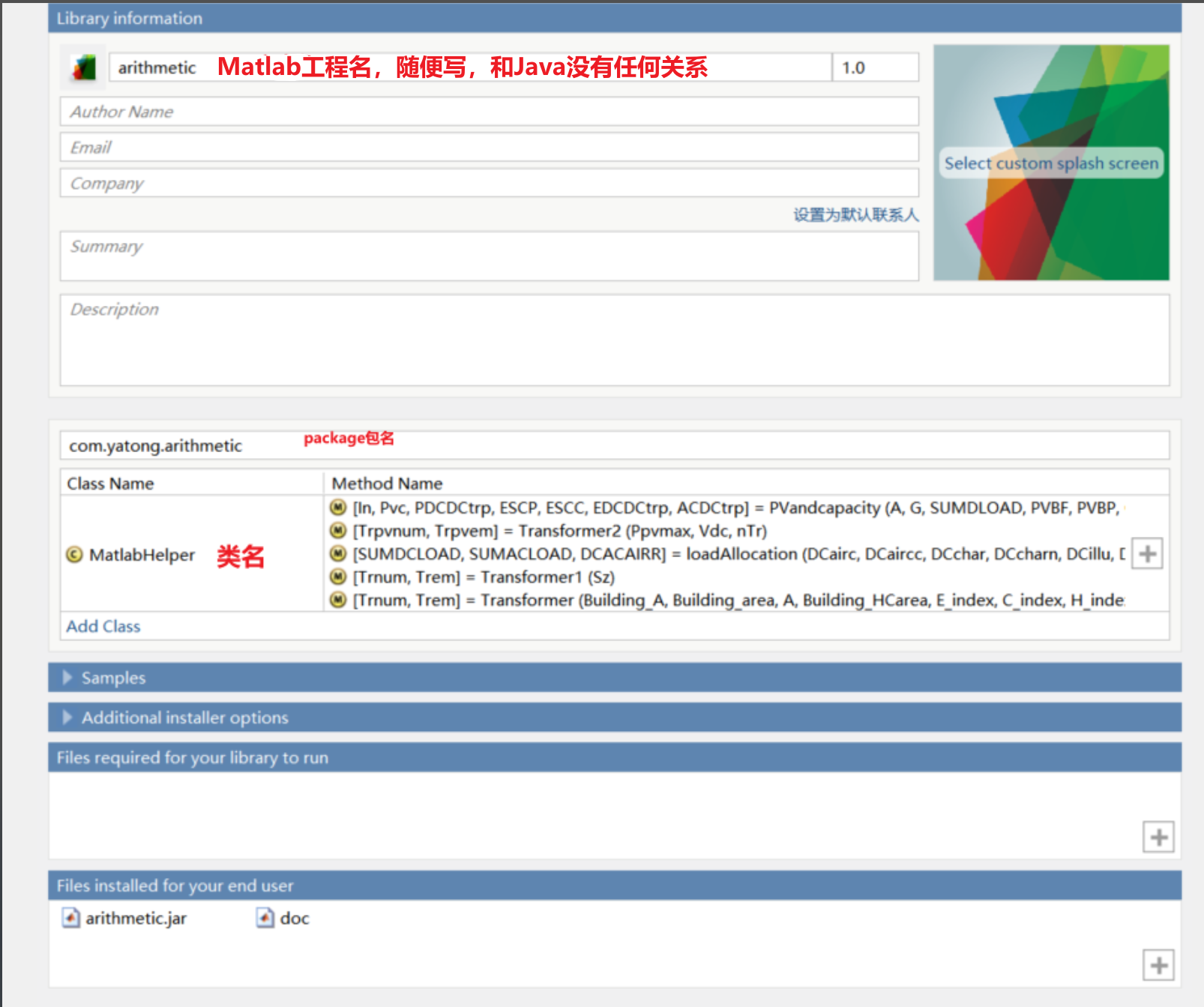Click the set default contact link
The image size is (1204, 1007).
pos(855,215)
